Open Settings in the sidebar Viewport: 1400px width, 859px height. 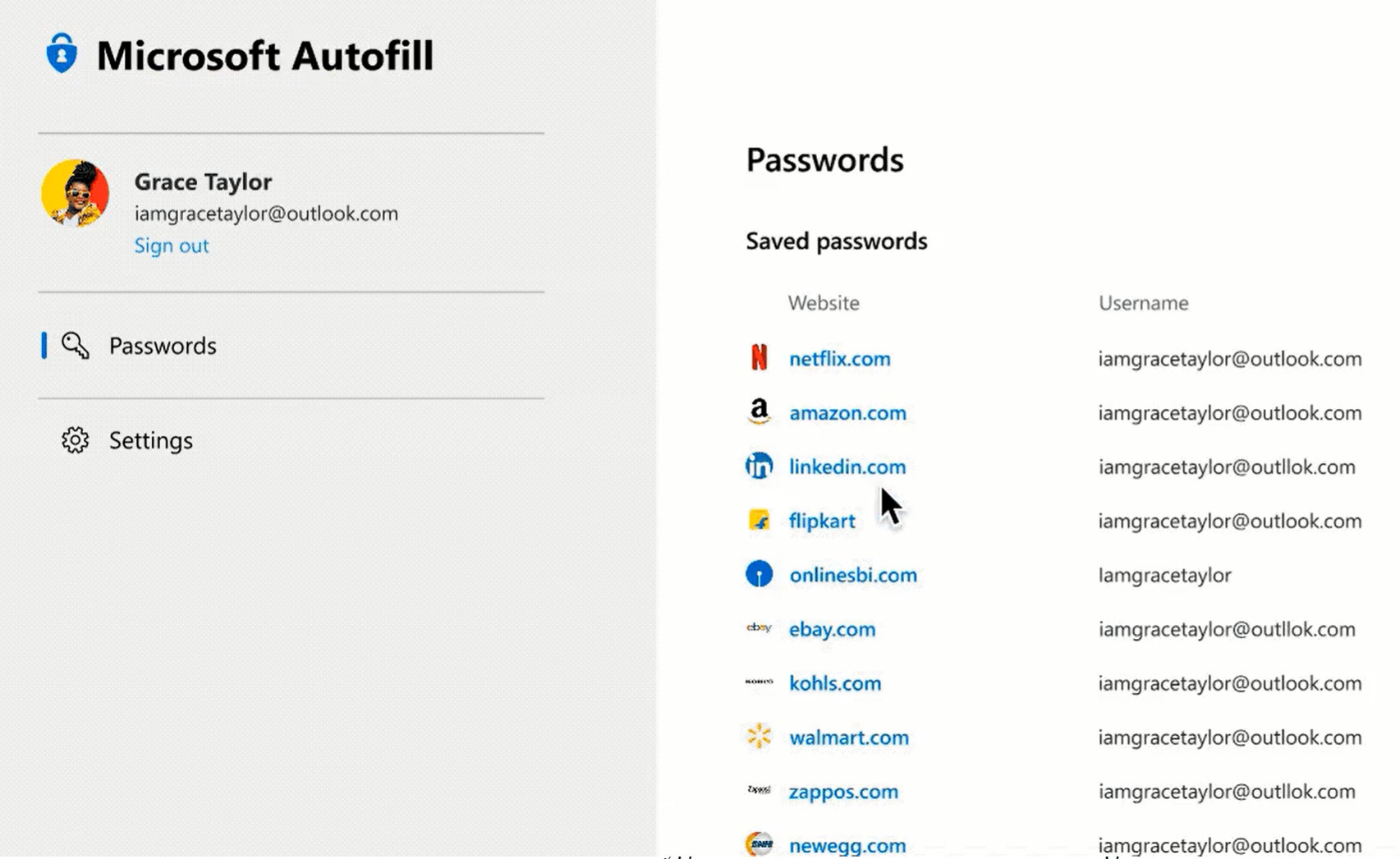pyautogui.click(x=150, y=441)
